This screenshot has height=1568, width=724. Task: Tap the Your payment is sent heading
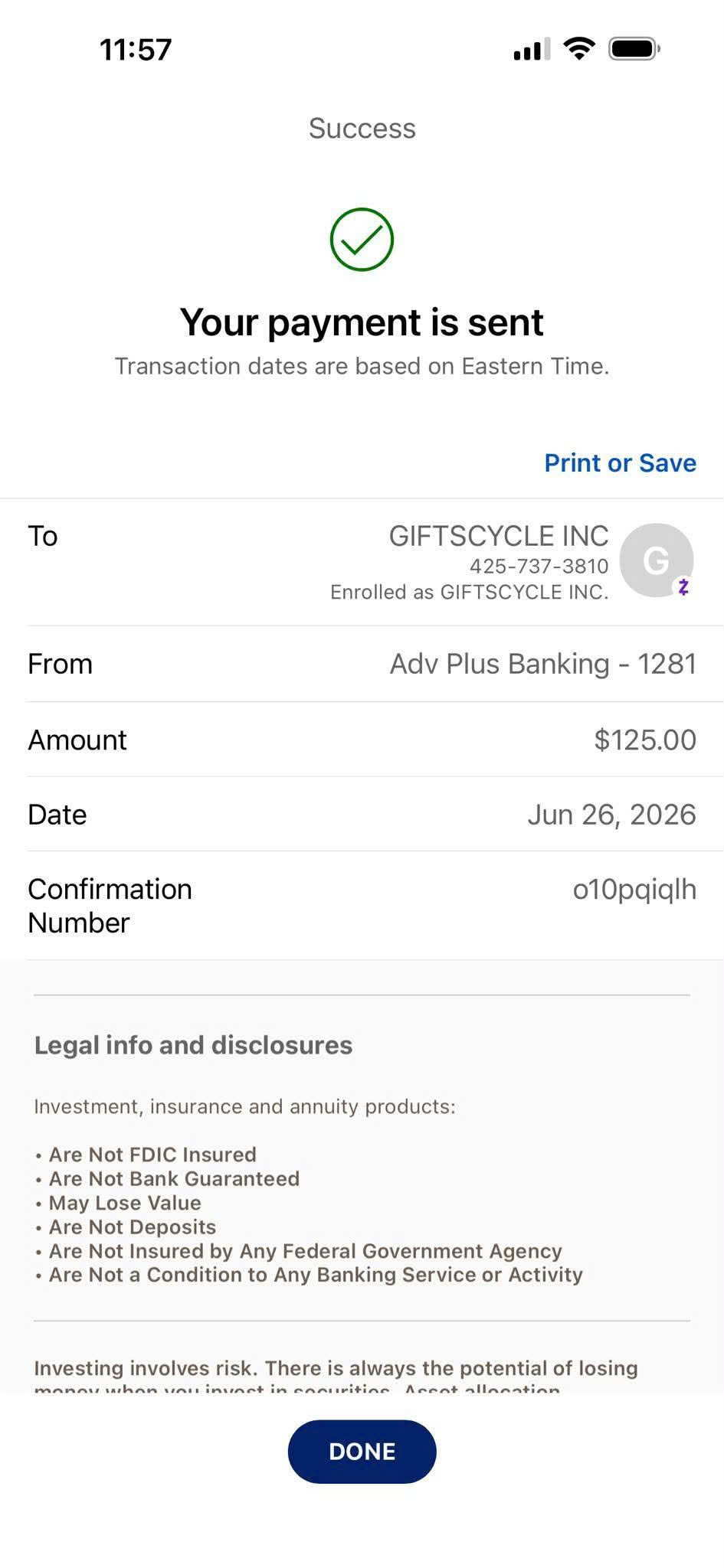pos(362,322)
